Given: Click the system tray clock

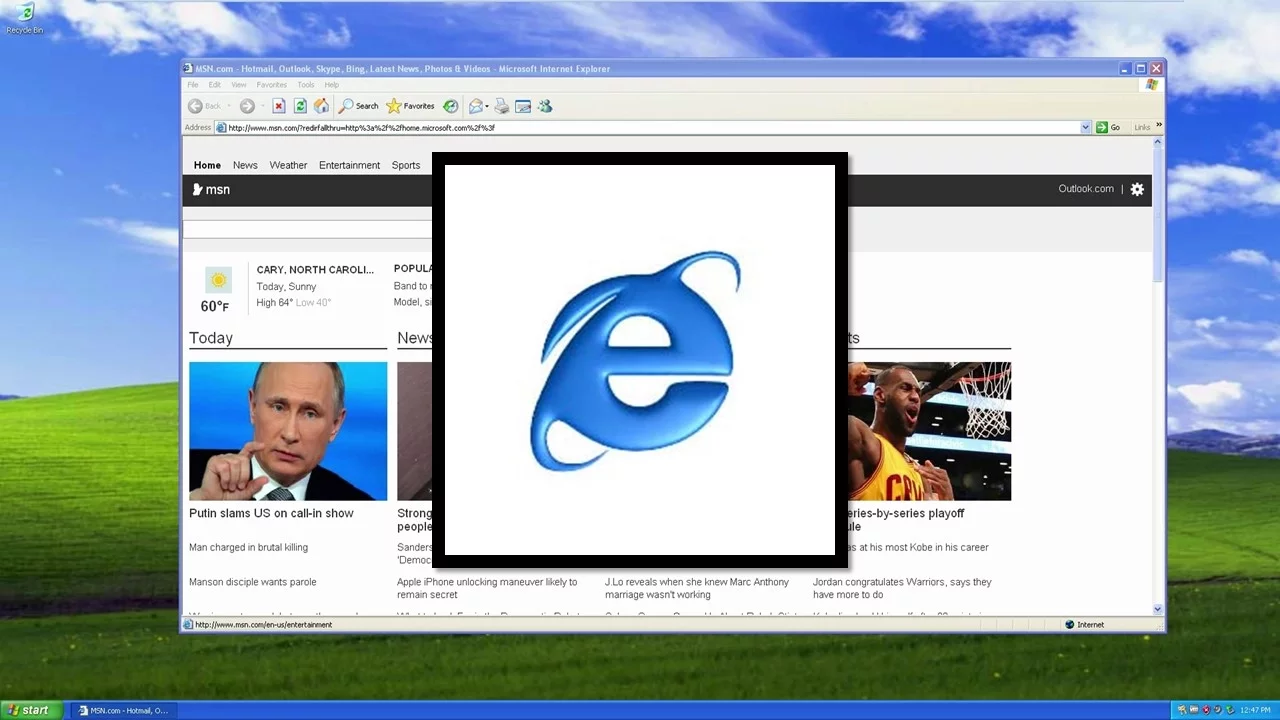Looking at the screenshot, I should [x=1255, y=710].
